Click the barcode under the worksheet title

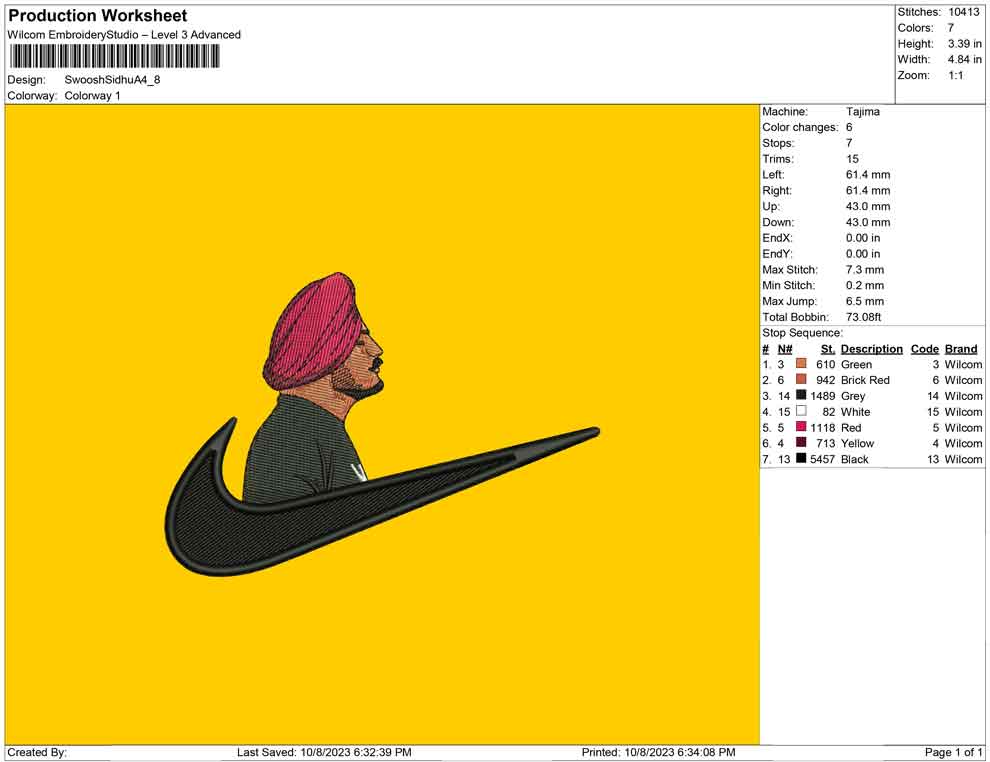pos(114,56)
